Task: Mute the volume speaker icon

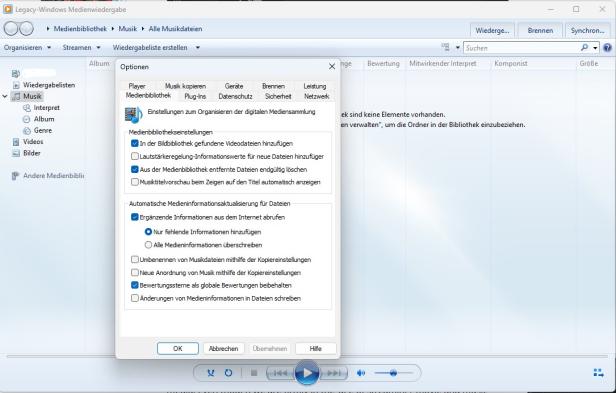Action: click(361, 373)
